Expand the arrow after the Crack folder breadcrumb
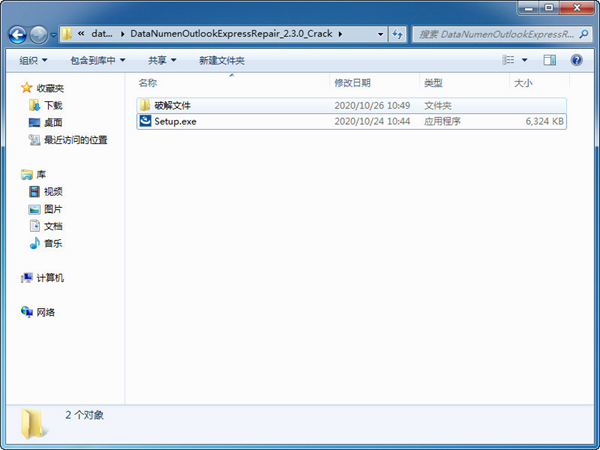 tap(340, 34)
